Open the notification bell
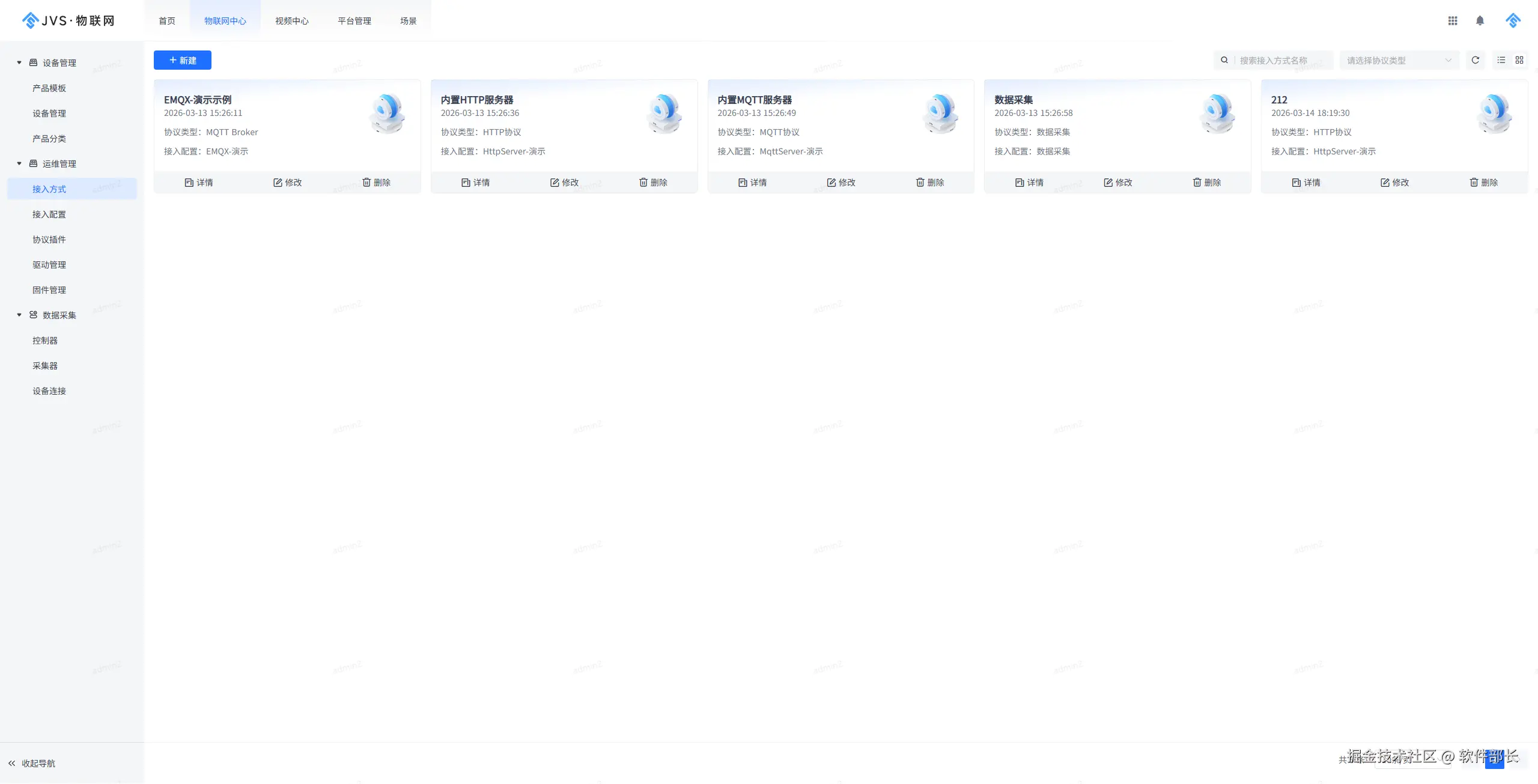This screenshot has height=784, width=1538. [x=1480, y=21]
